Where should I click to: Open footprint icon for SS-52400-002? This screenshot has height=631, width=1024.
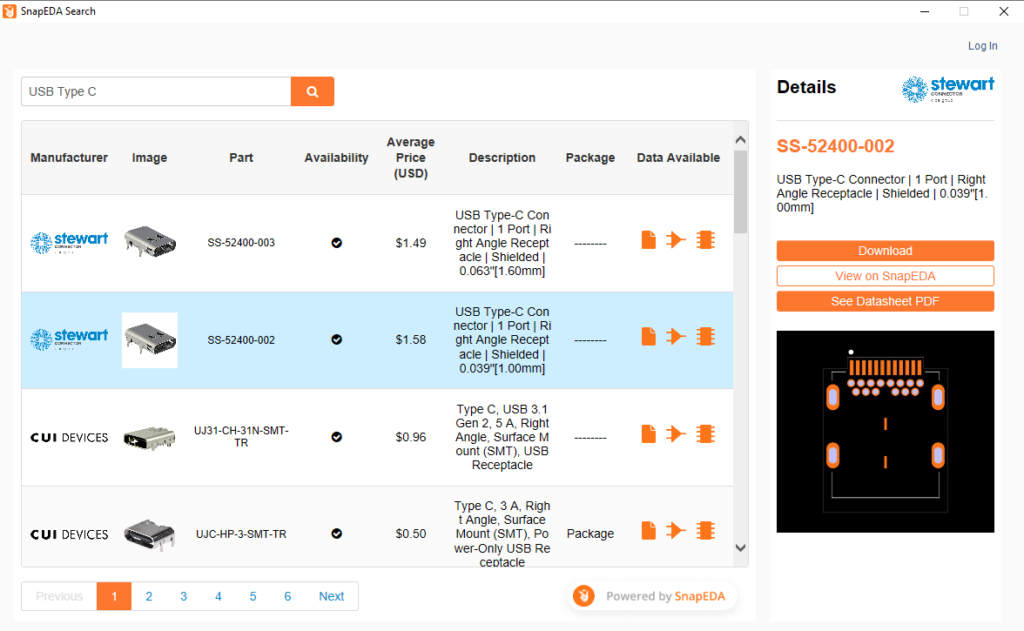tap(705, 336)
